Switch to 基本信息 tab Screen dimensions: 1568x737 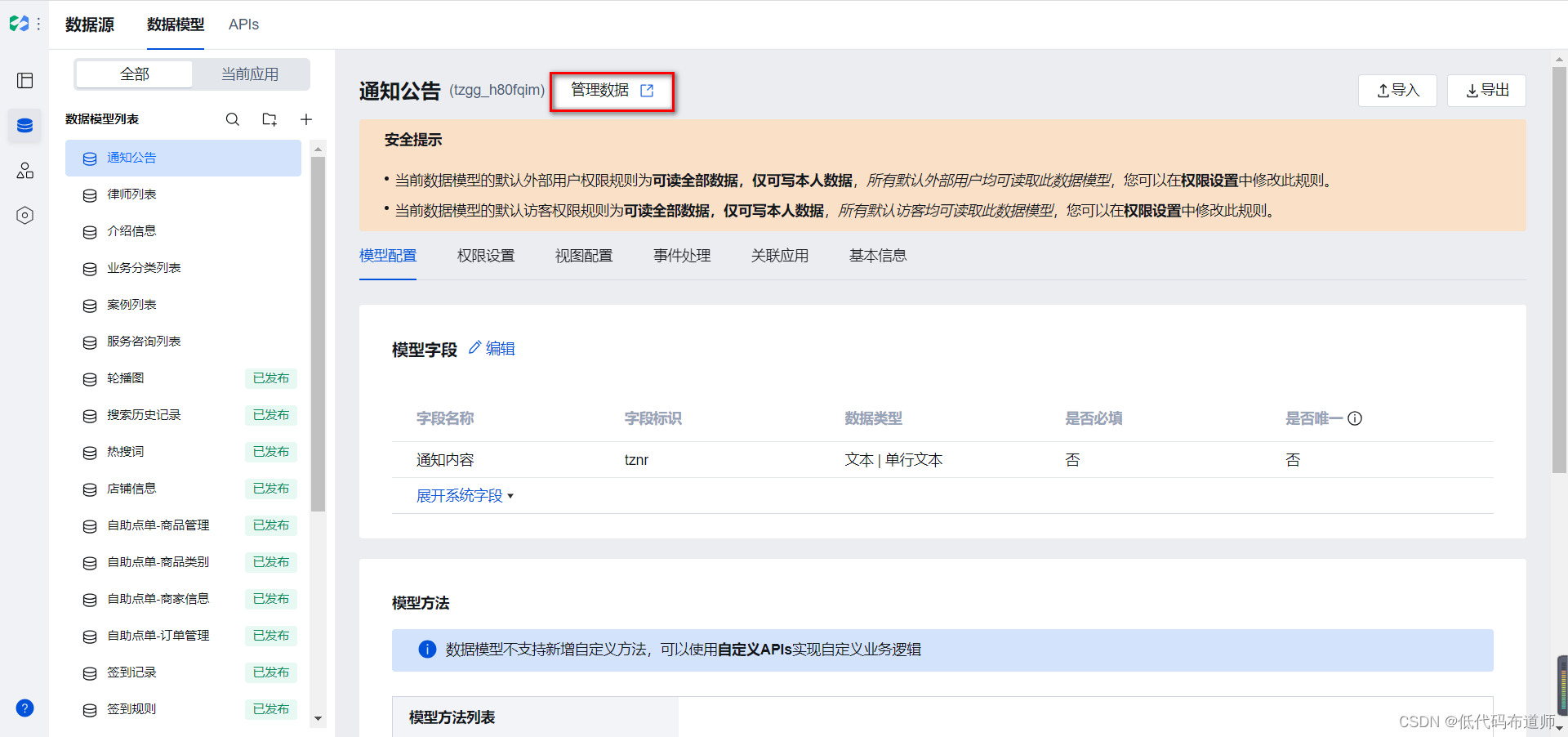pyautogui.click(x=878, y=256)
